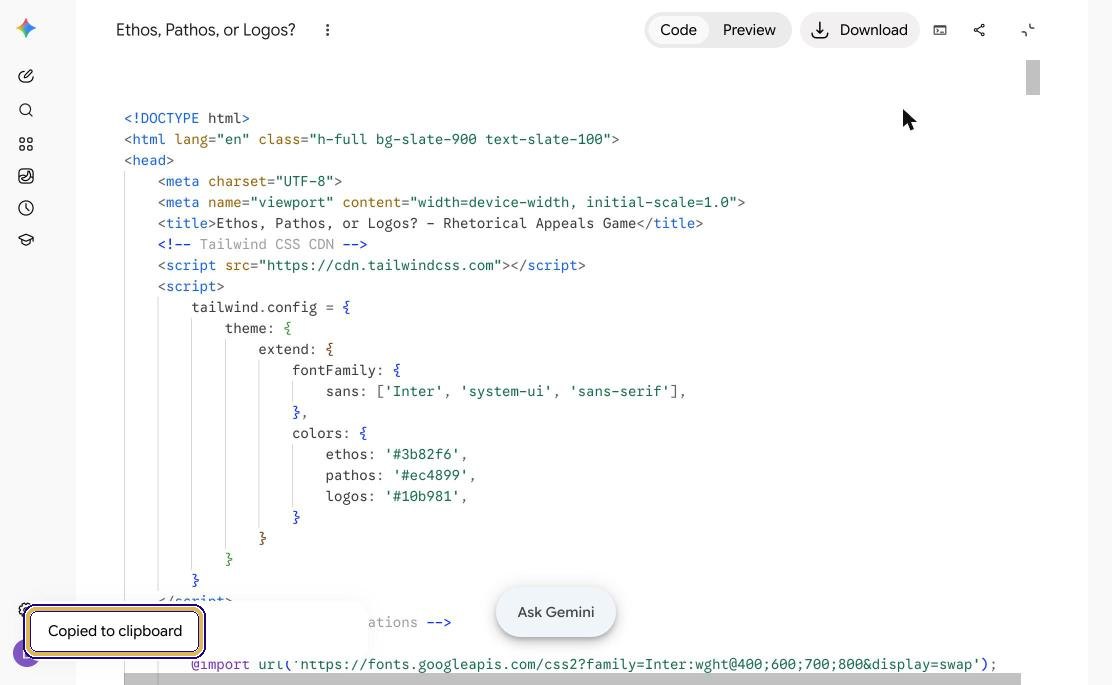1112x685 pixels.
Task: Download the generated HTML file
Action: (860, 30)
